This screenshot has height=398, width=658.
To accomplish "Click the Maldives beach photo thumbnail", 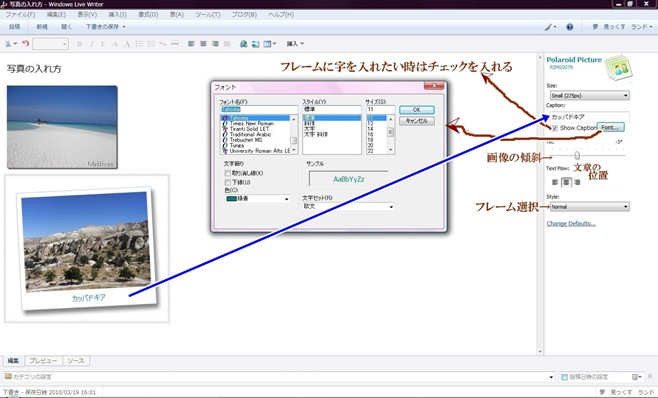I will point(62,127).
